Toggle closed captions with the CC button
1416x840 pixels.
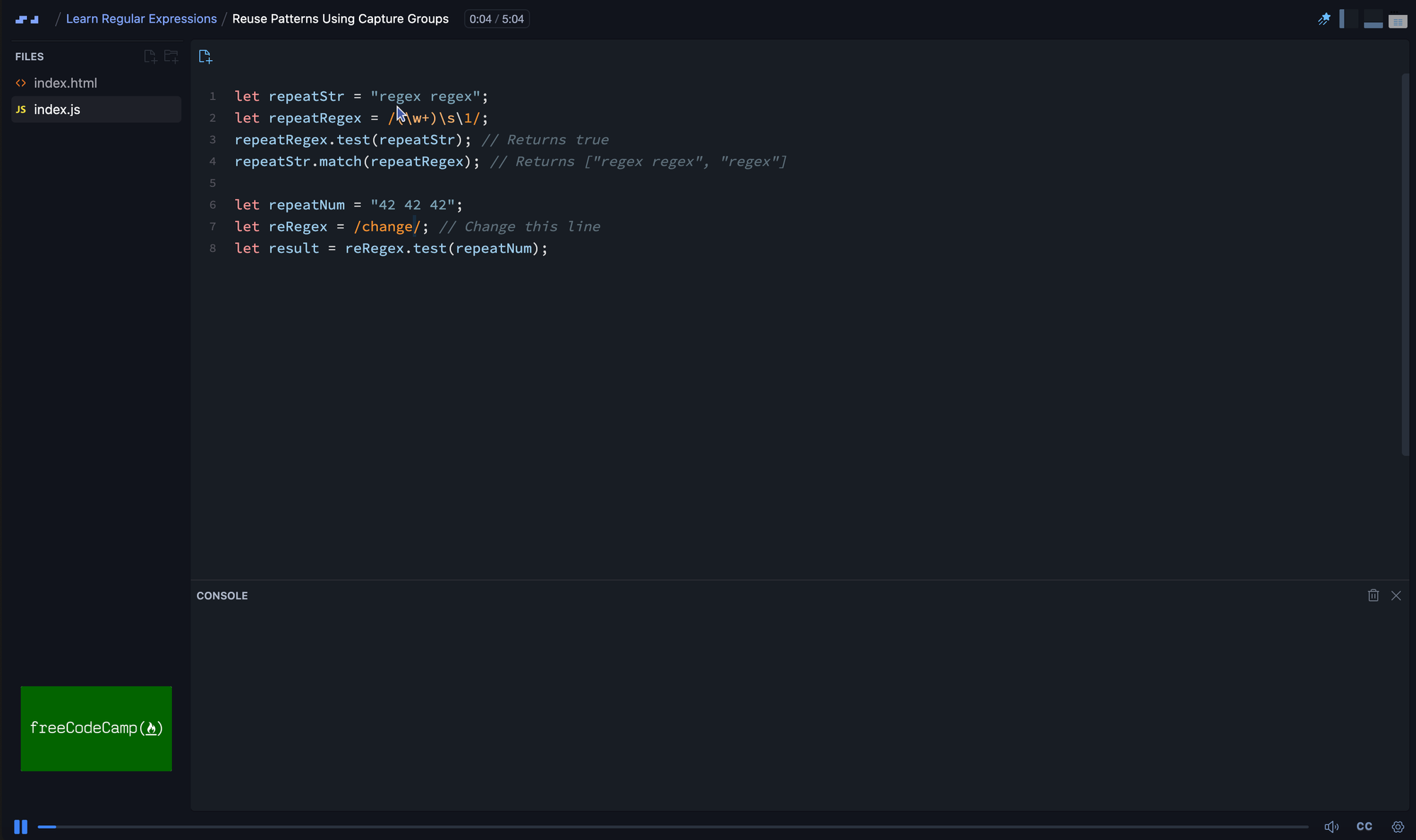coord(1364,827)
